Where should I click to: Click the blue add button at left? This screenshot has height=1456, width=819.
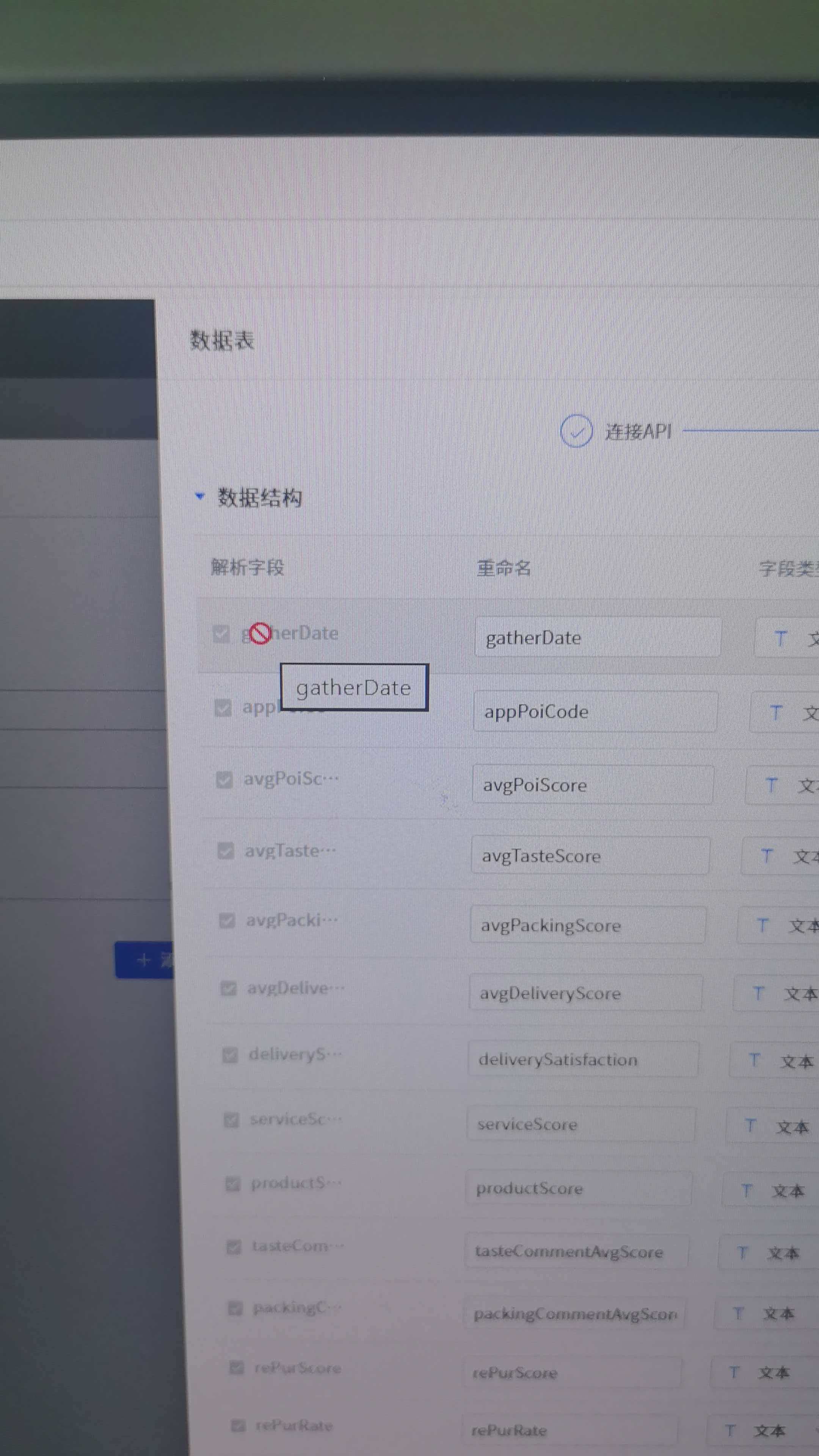pos(145,959)
